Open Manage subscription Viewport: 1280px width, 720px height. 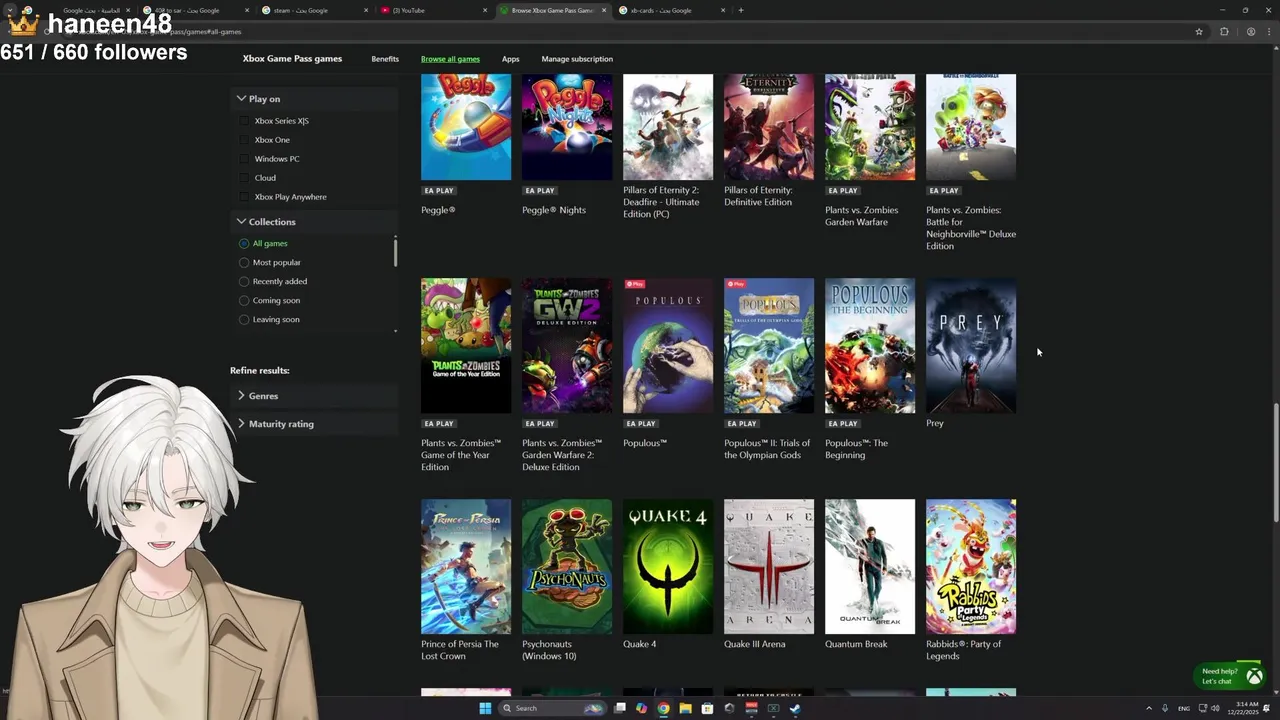pos(577,59)
